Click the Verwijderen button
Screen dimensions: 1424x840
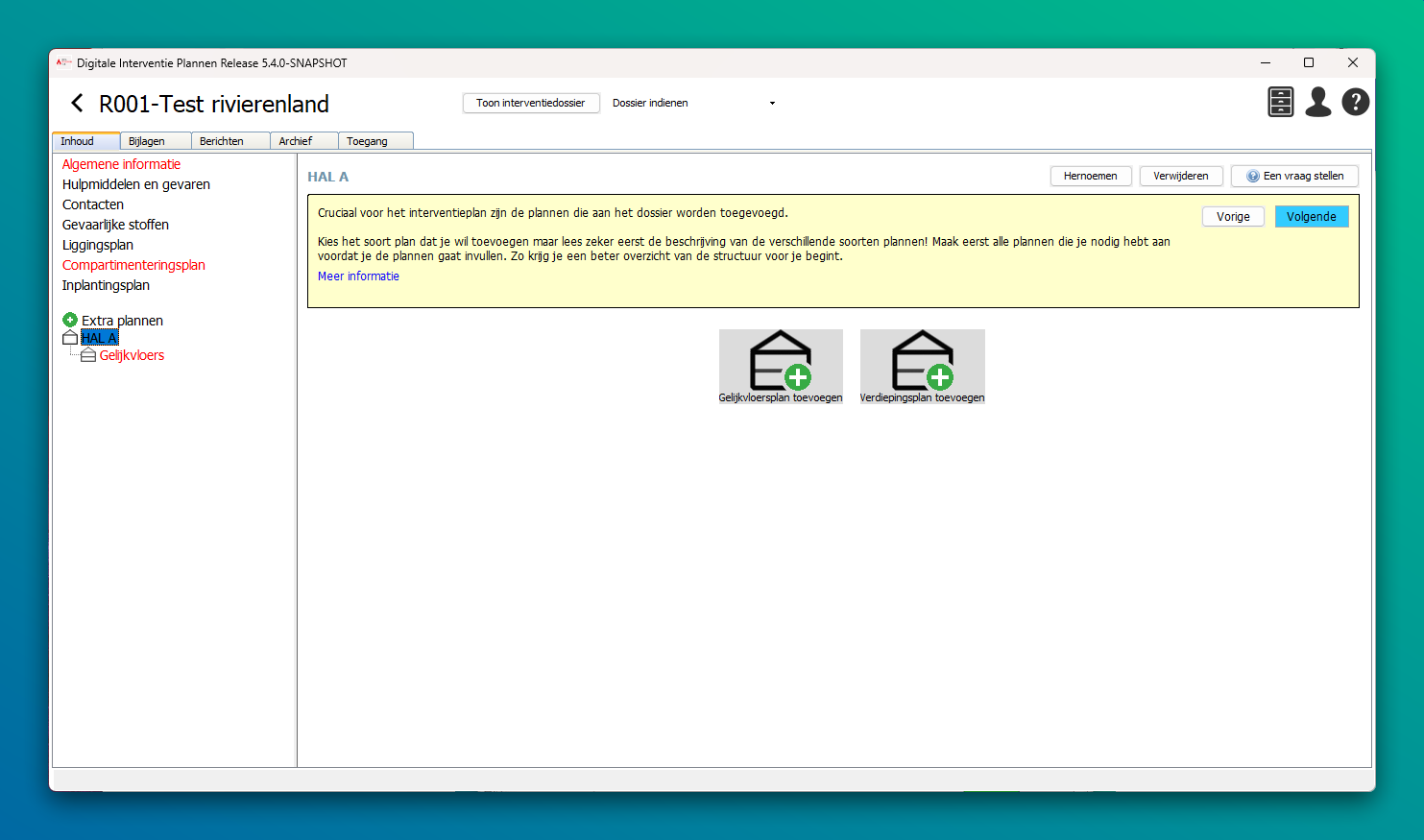pos(1181,176)
